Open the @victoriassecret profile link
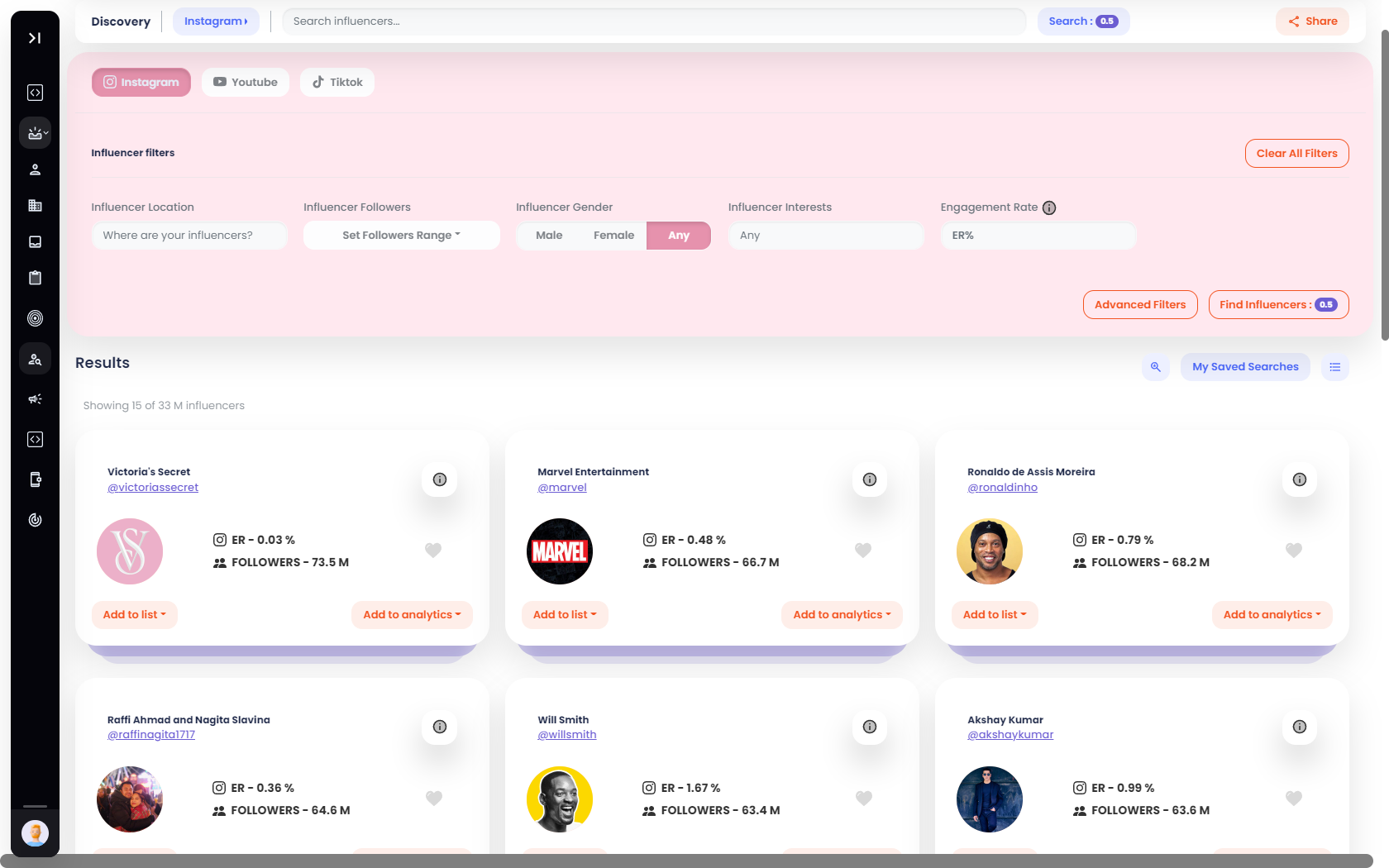Image resolution: width=1389 pixels, height=868 pixels. coord(153,488)
